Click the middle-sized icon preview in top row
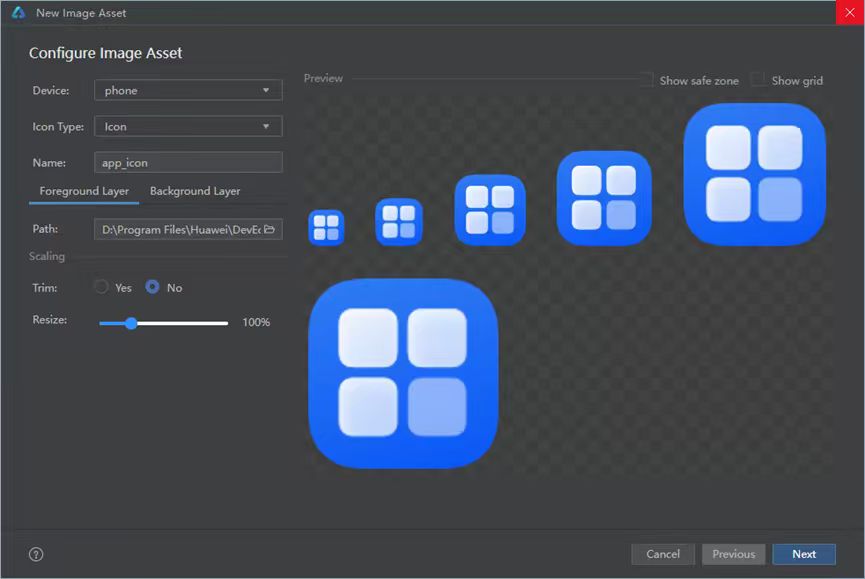865x579 pixels. (x=490, y=210)
